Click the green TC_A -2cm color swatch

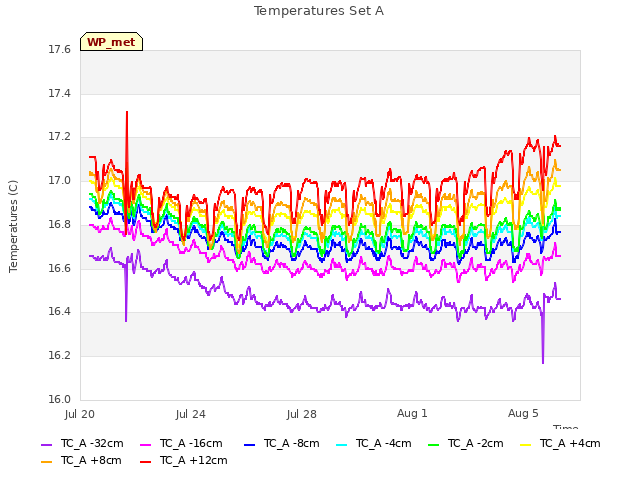point(433,445)
